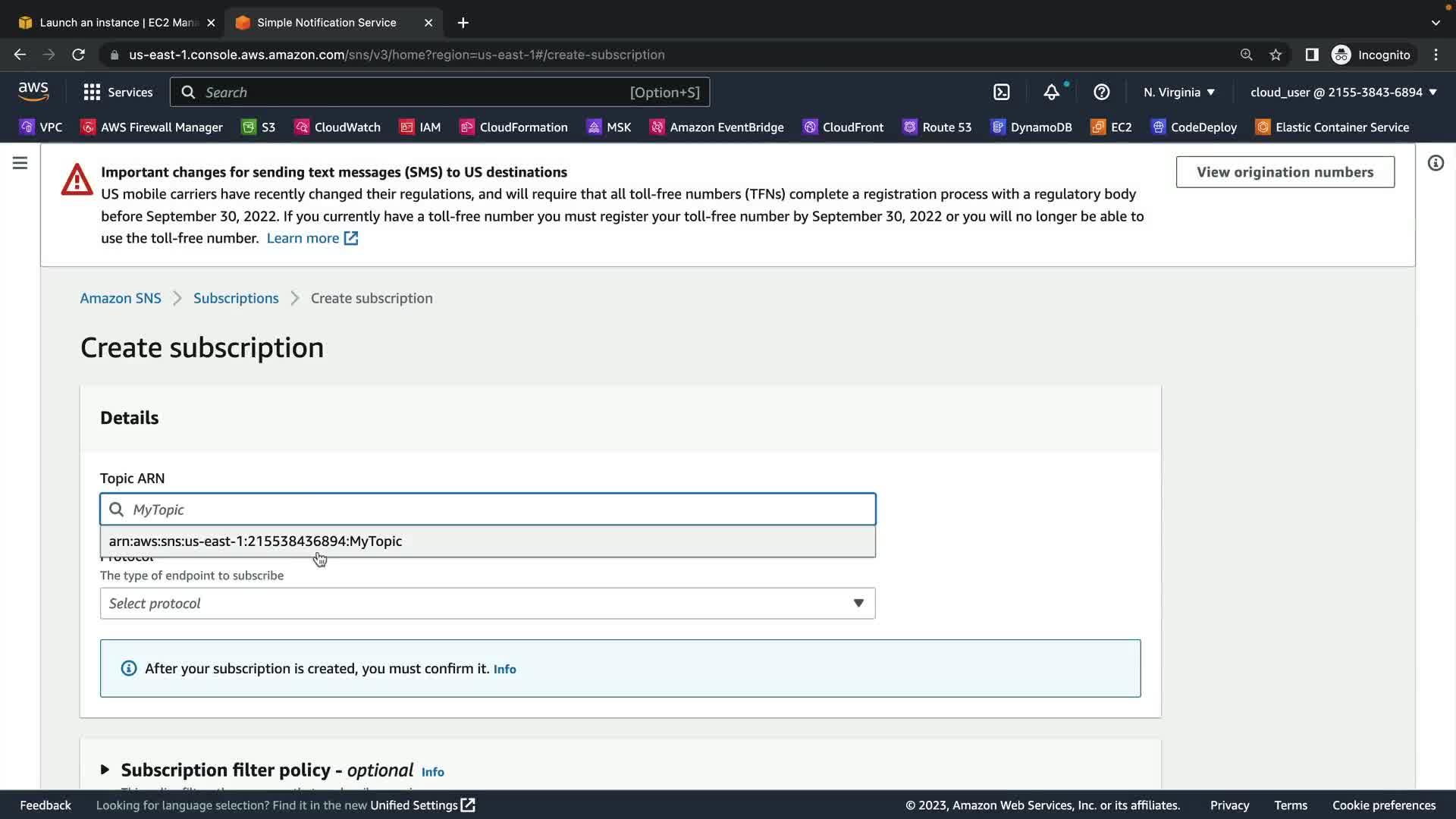
Task: Open the notifications bell icon
Action: point(1051,93)
